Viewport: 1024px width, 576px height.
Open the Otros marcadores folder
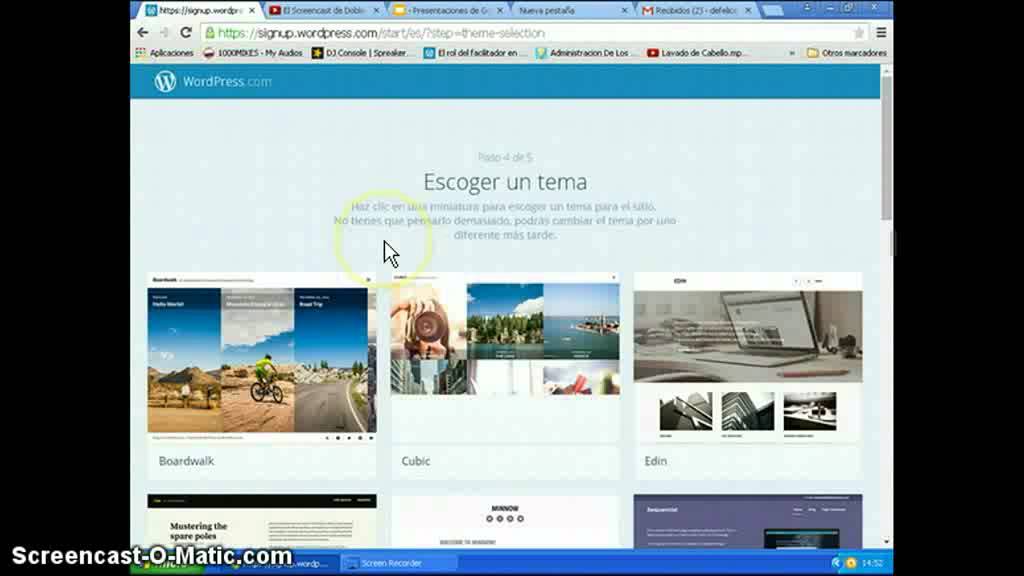tap(847, 53)
